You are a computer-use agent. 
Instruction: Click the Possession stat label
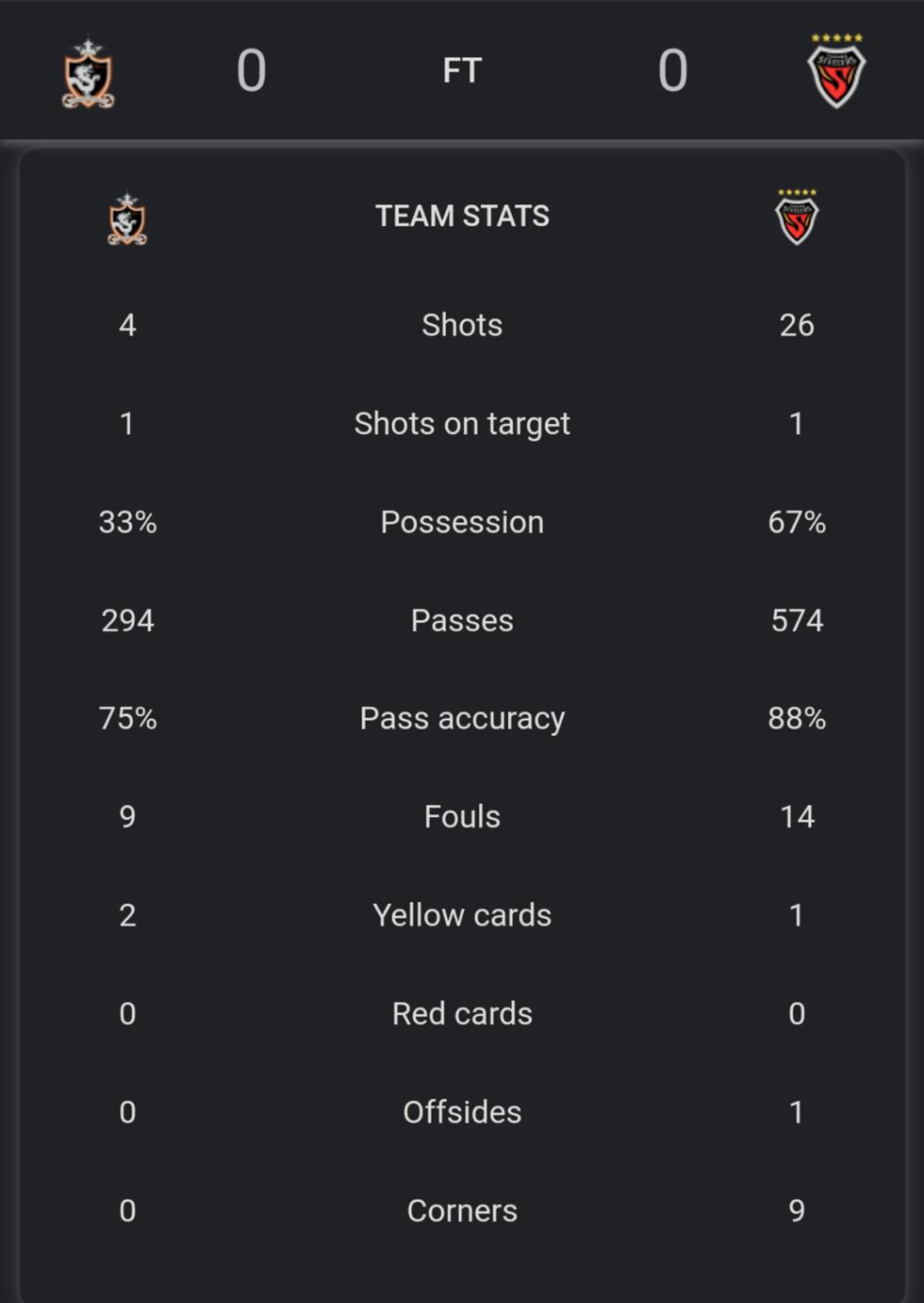(x=462, y=522)
